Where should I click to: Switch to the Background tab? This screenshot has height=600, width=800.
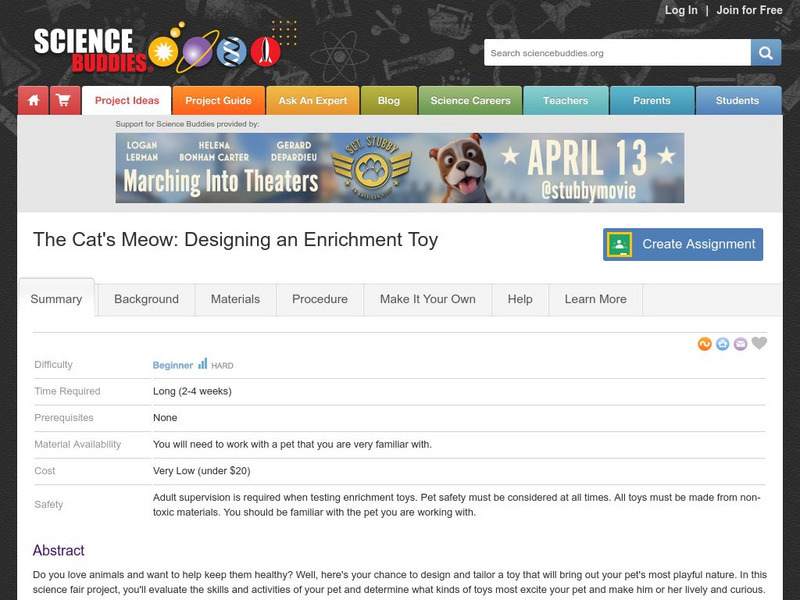coord(146,299)
